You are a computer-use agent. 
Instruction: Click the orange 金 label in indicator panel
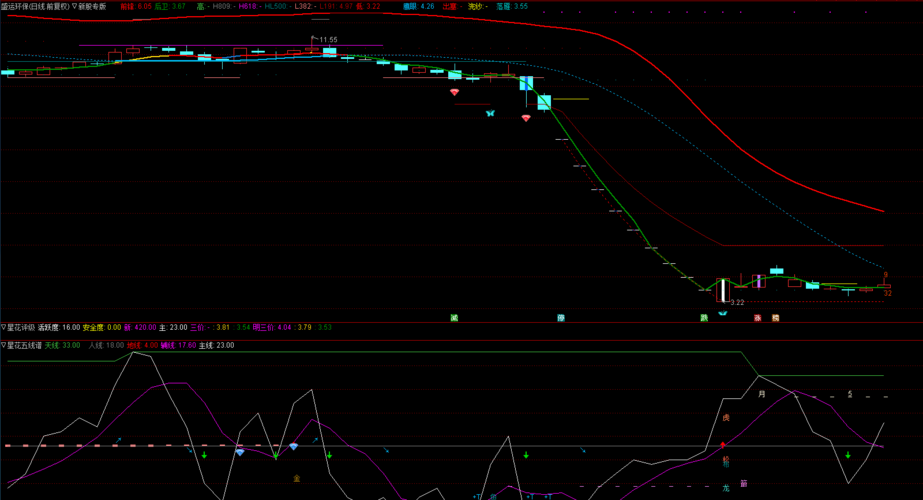coord(297,478)
